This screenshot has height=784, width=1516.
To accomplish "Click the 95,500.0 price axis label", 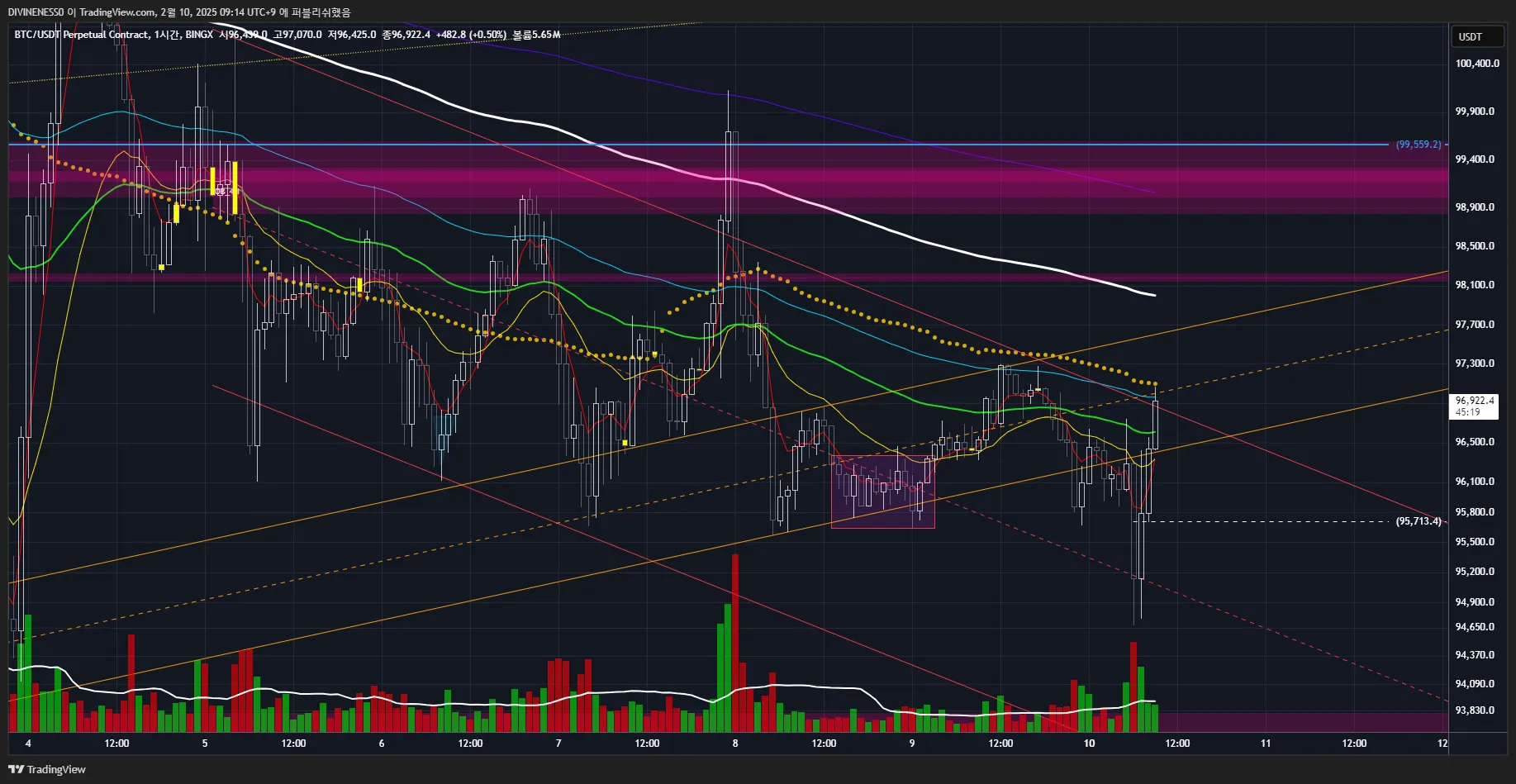I will tap(1475, 542).
